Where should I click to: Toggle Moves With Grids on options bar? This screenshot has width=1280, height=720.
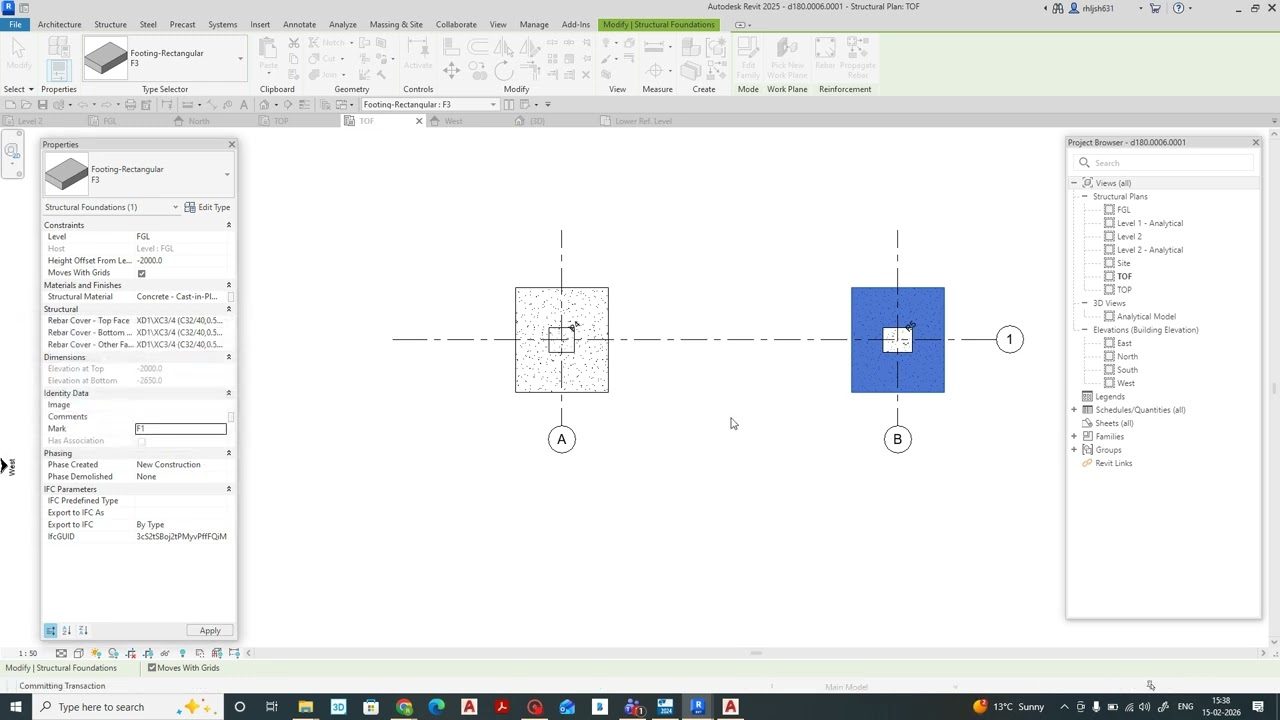152,668
